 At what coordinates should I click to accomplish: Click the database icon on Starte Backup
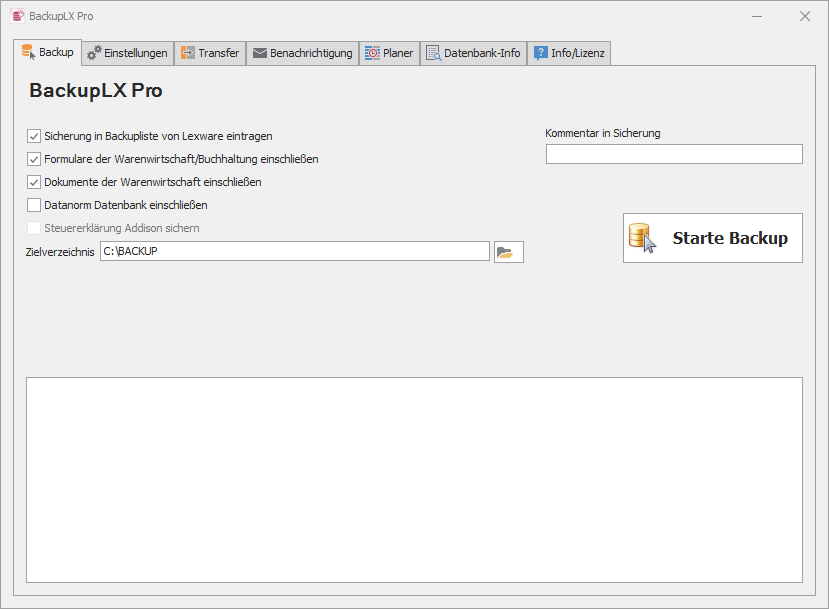[642, 238]
